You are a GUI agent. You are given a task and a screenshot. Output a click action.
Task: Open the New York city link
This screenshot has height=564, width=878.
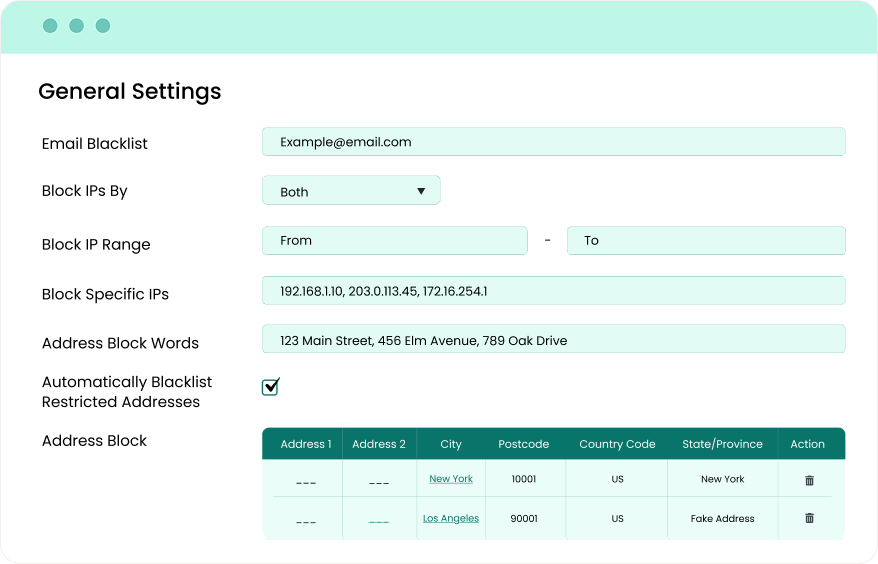(x=450, y=479)
